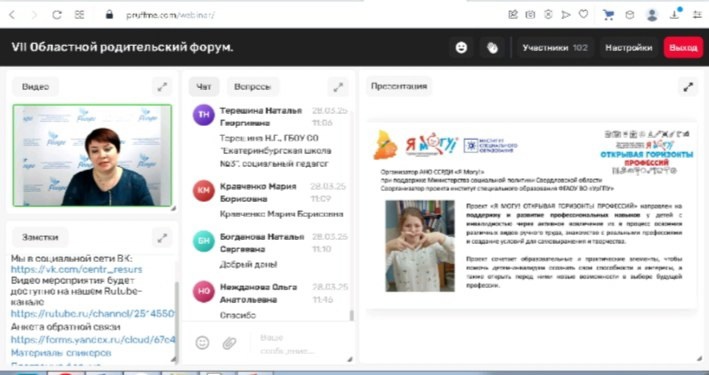Open the emoji reaction button in header
This screenshot has height=375, width=709.
pos(461,47)
